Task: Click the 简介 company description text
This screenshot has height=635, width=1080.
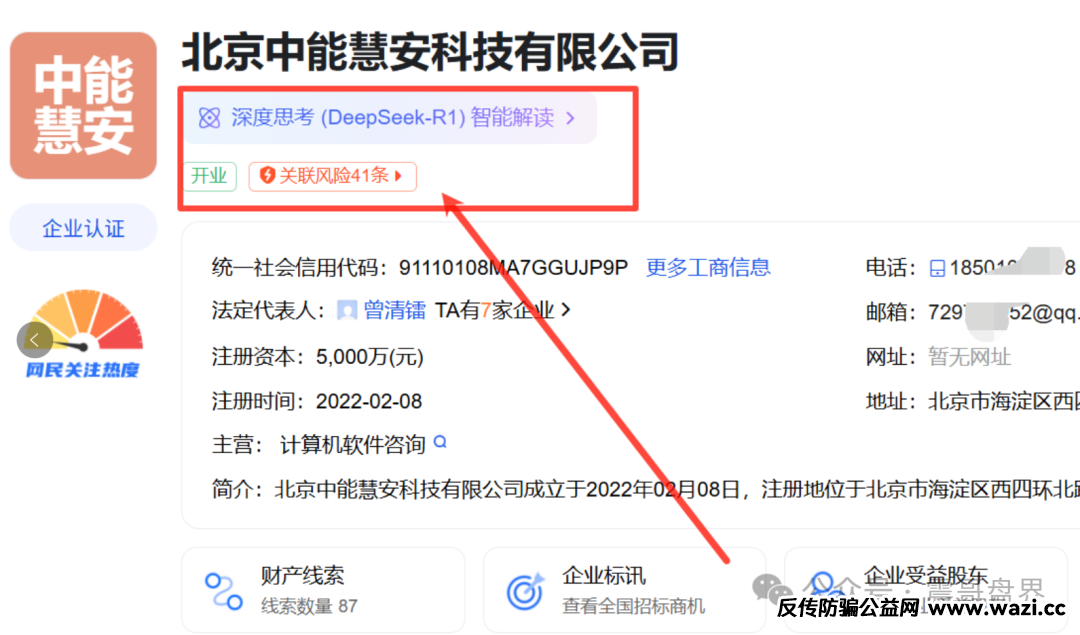Action: (x=645, y=490)
